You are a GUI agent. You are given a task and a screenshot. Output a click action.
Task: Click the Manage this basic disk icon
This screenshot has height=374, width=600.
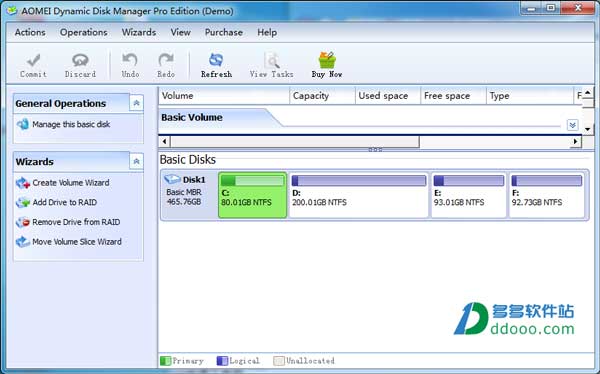point(23,124)
